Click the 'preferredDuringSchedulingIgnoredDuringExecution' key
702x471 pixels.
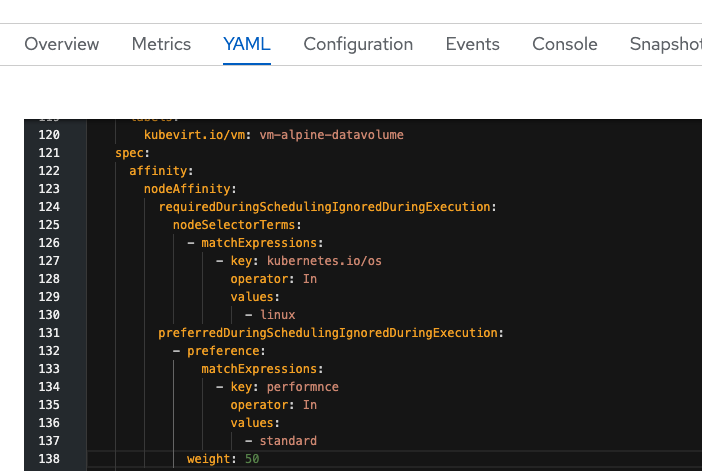pyautogui.click(x=328, y=332)
